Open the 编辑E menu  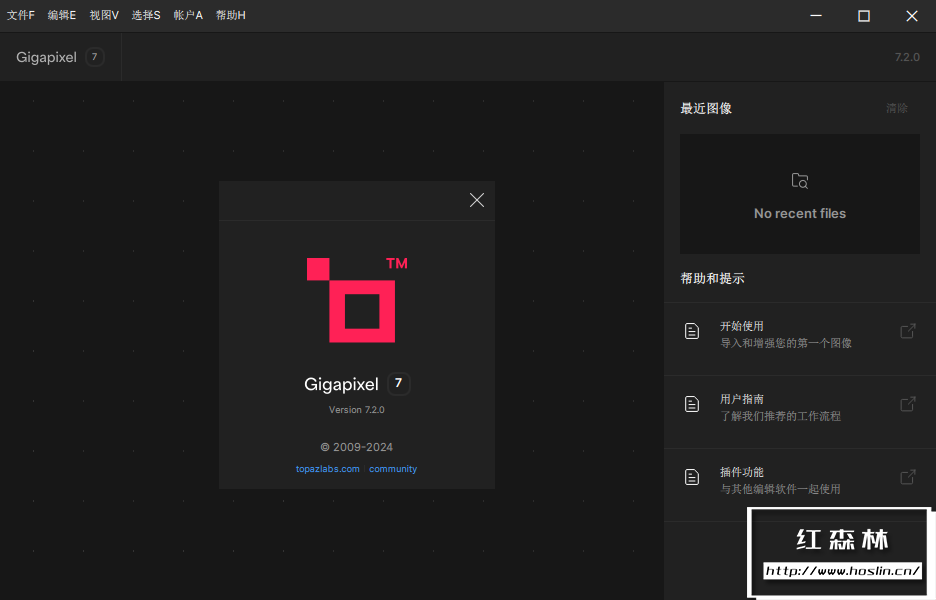pyautogui.click(x=62, y=15)
